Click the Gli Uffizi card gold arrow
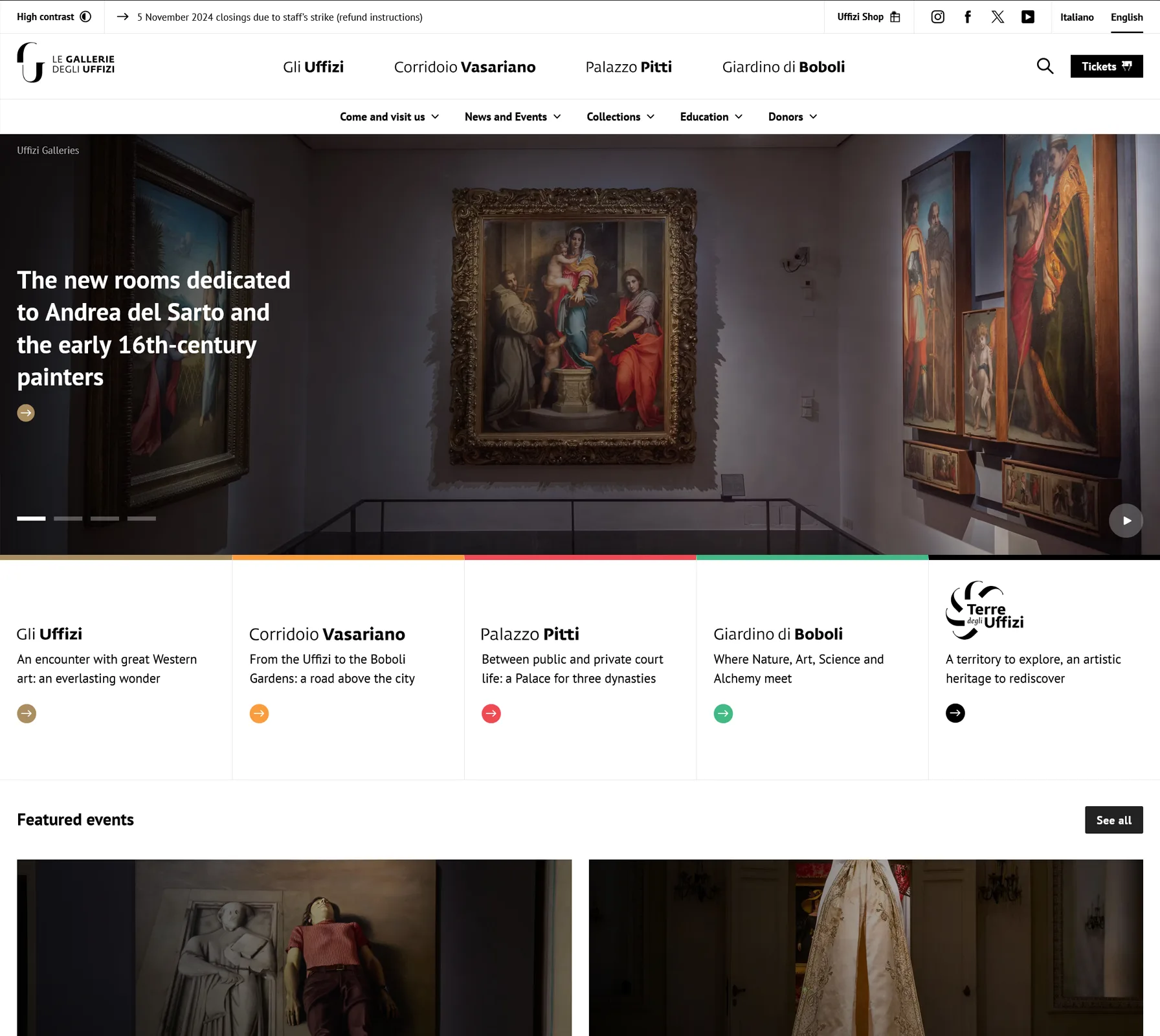This screenshot has width=1160, height=1036. (27, 714)
